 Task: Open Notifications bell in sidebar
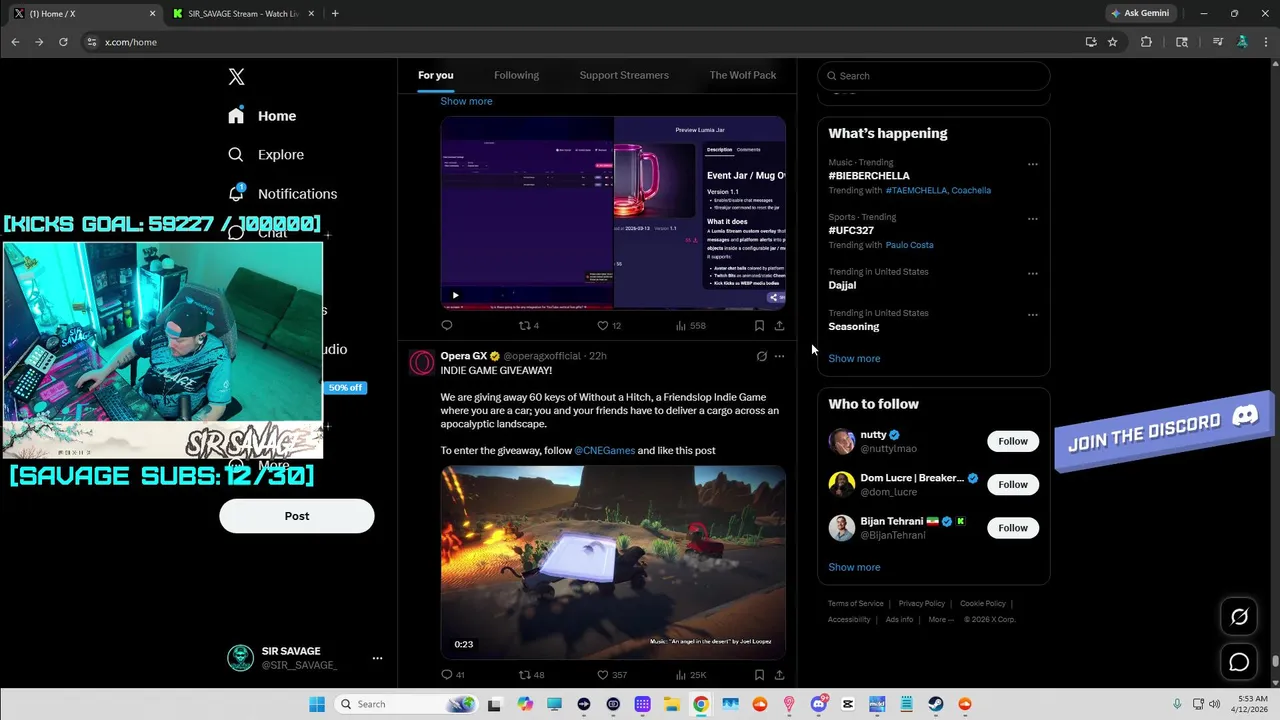[x=236, y=193]
